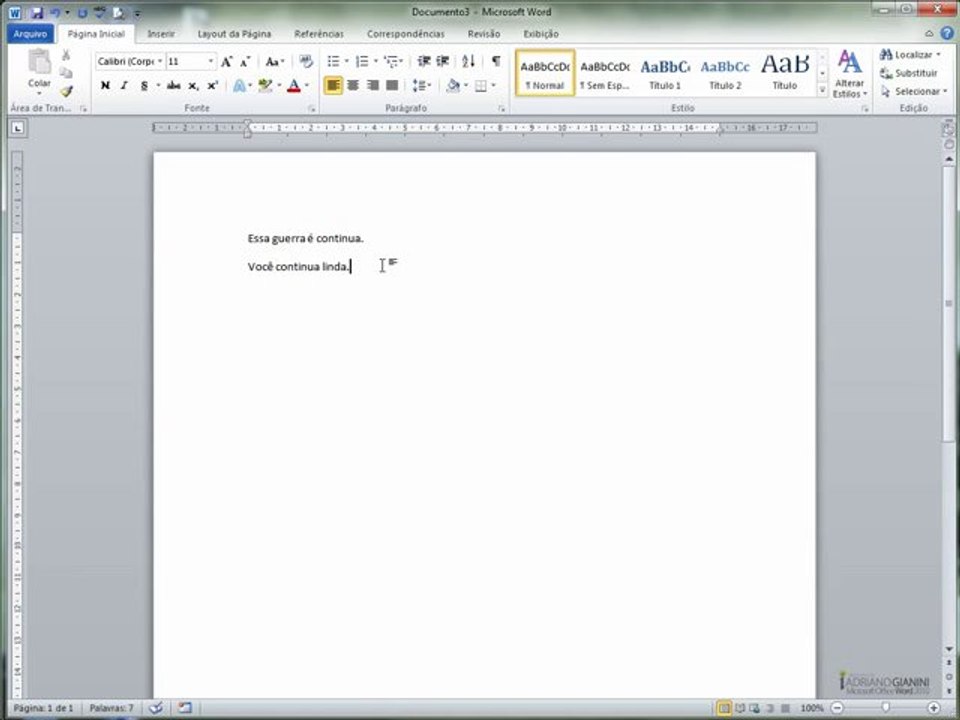Customize the quick access toolbar dropdown
The height and width of the screenshot is (720, 960).
click(x=137, y=13)
